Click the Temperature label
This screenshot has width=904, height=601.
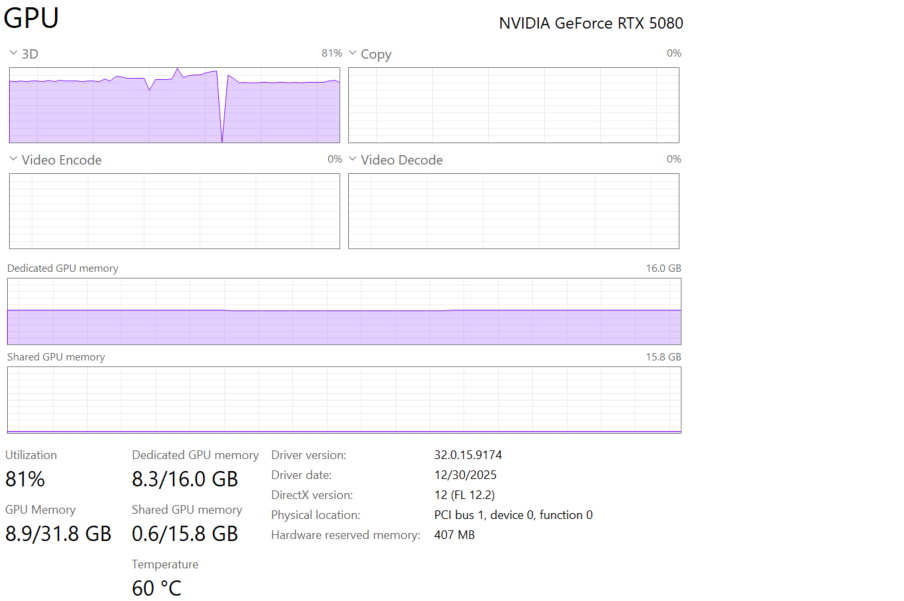(x=165, y=564)
